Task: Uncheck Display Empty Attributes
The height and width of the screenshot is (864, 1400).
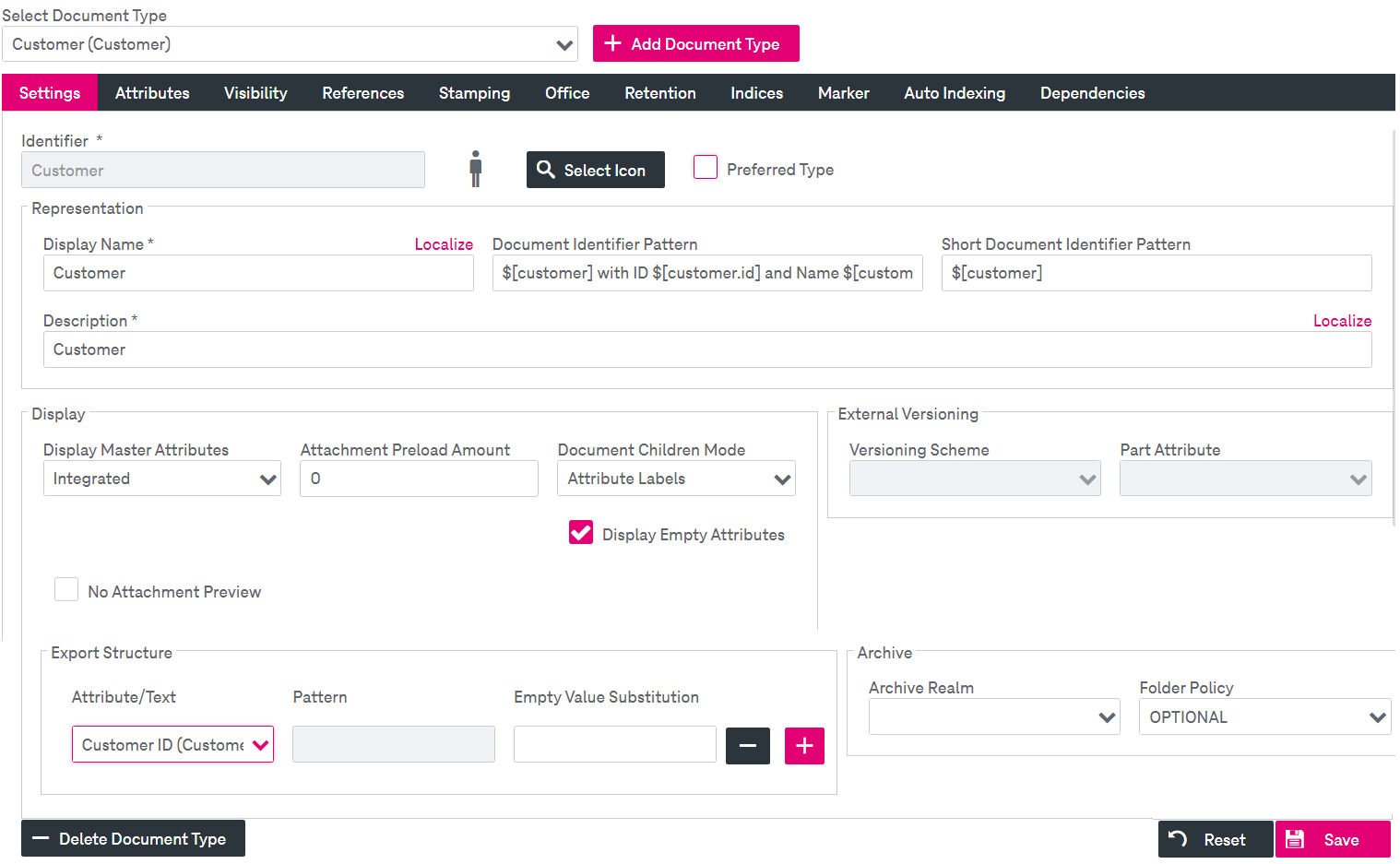Action: tap(581, 533)
